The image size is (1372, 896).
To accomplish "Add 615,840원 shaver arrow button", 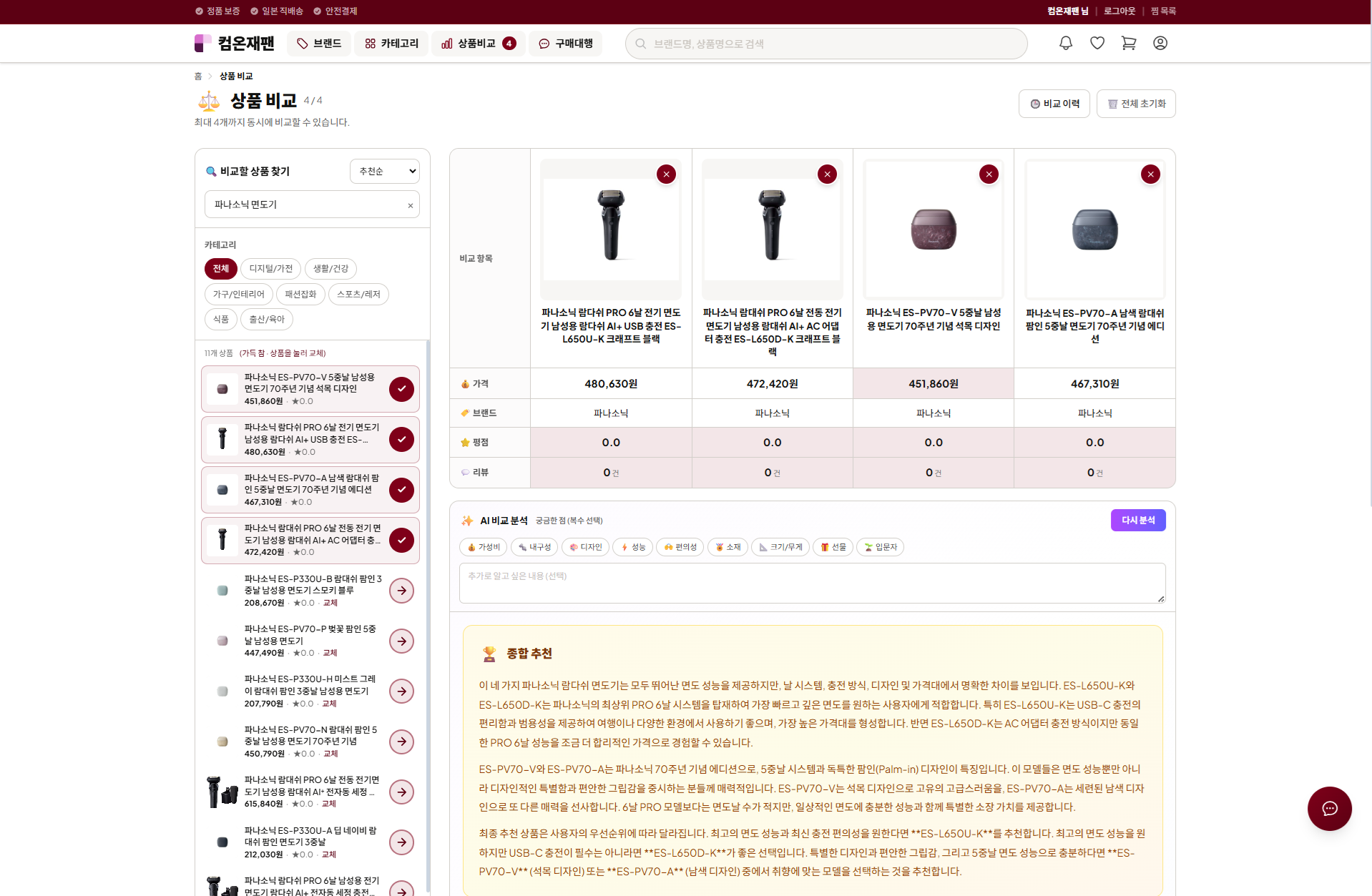I will click(x=402, y=792).
